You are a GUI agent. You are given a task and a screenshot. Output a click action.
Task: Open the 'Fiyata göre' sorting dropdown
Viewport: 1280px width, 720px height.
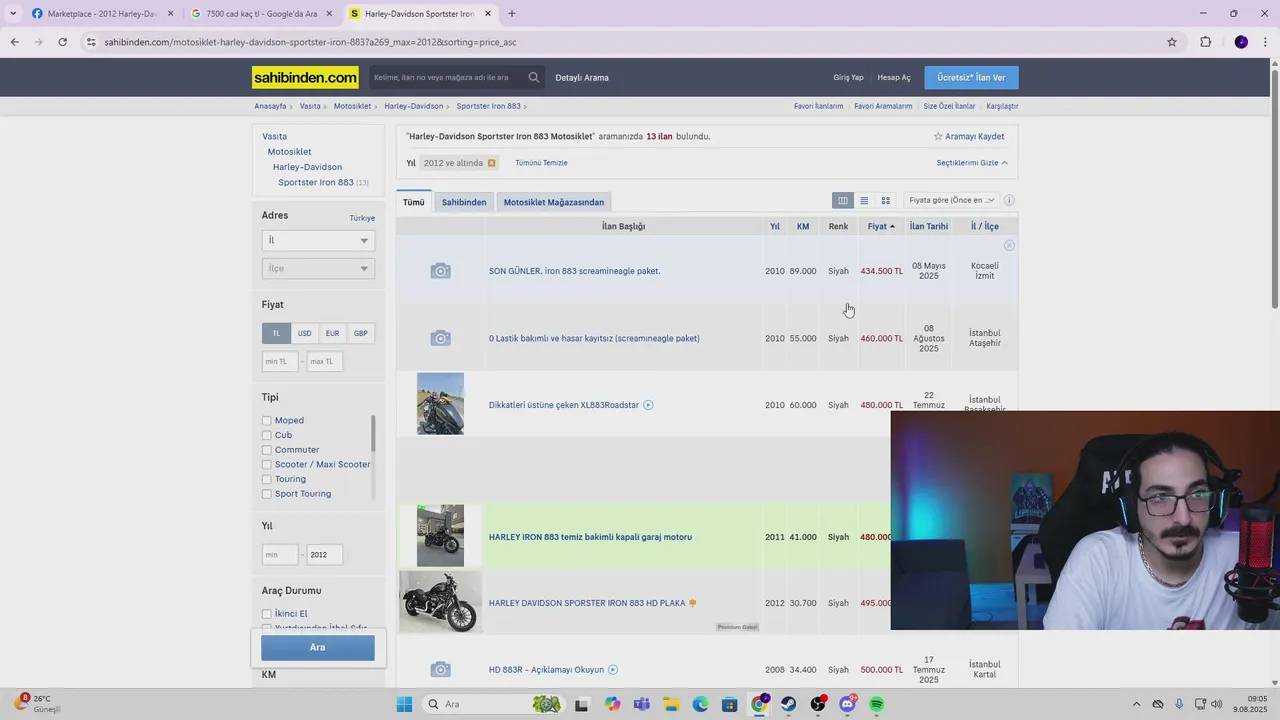pyautogui.click(x=951, y=200)
